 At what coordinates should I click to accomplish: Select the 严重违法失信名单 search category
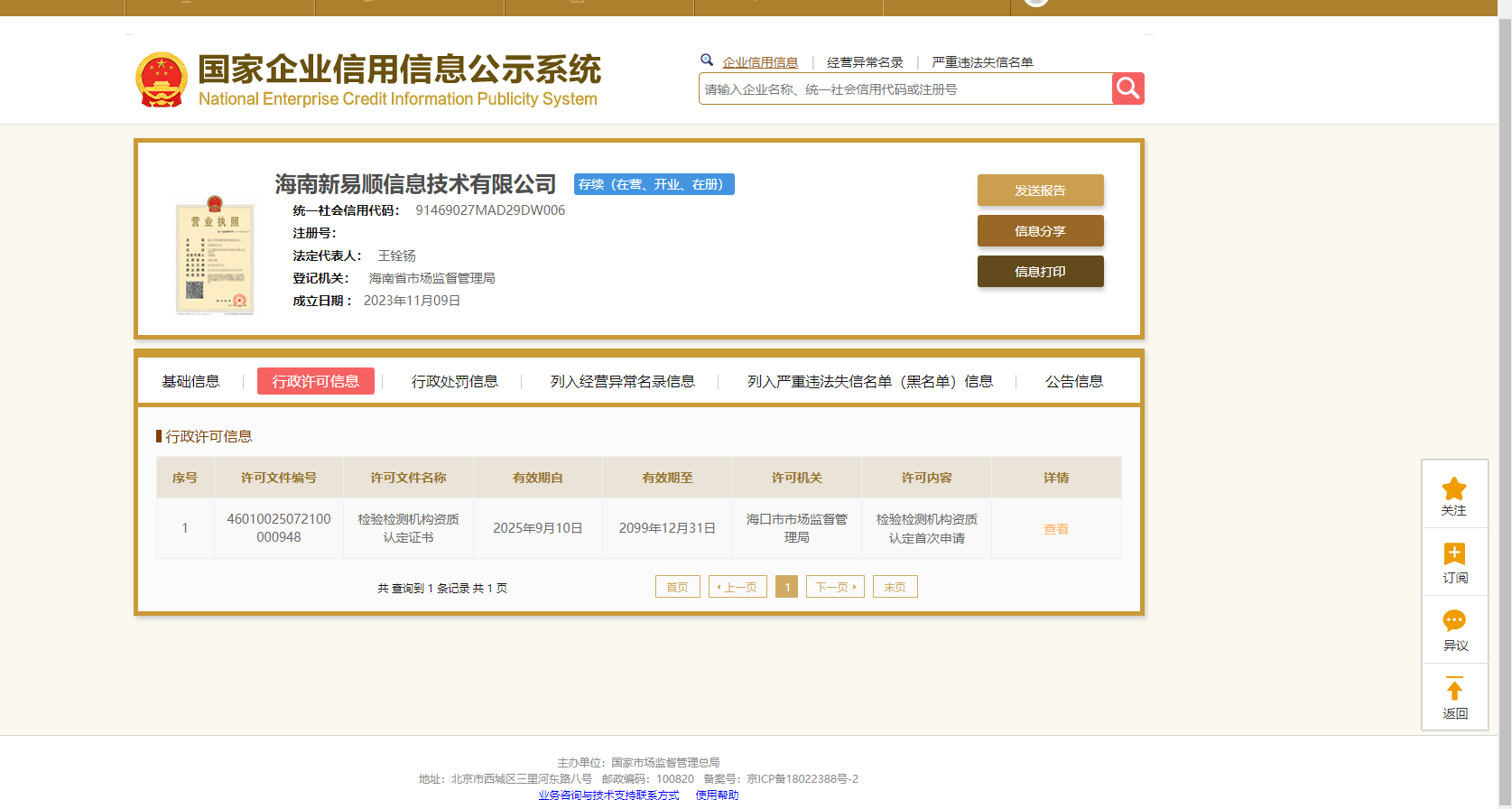pos(982,62)
